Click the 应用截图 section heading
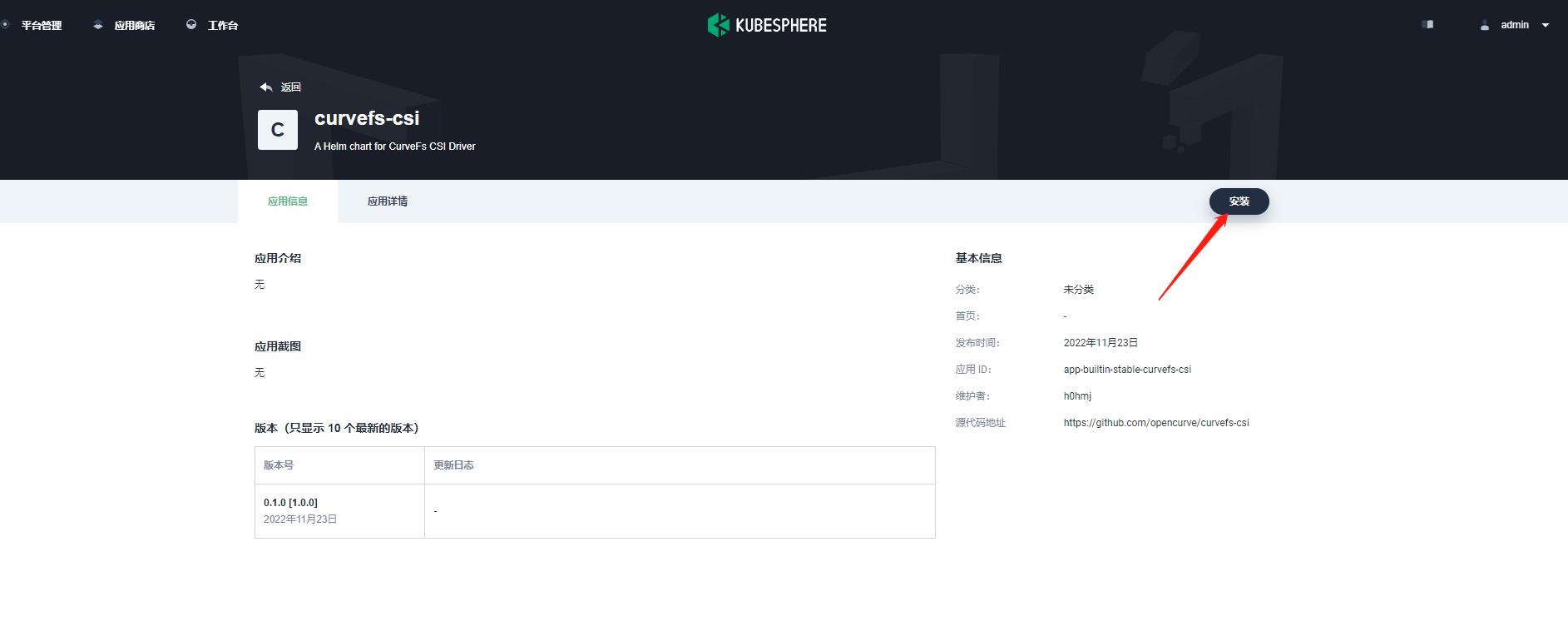The image size is (1568, 641). (278, 346)
